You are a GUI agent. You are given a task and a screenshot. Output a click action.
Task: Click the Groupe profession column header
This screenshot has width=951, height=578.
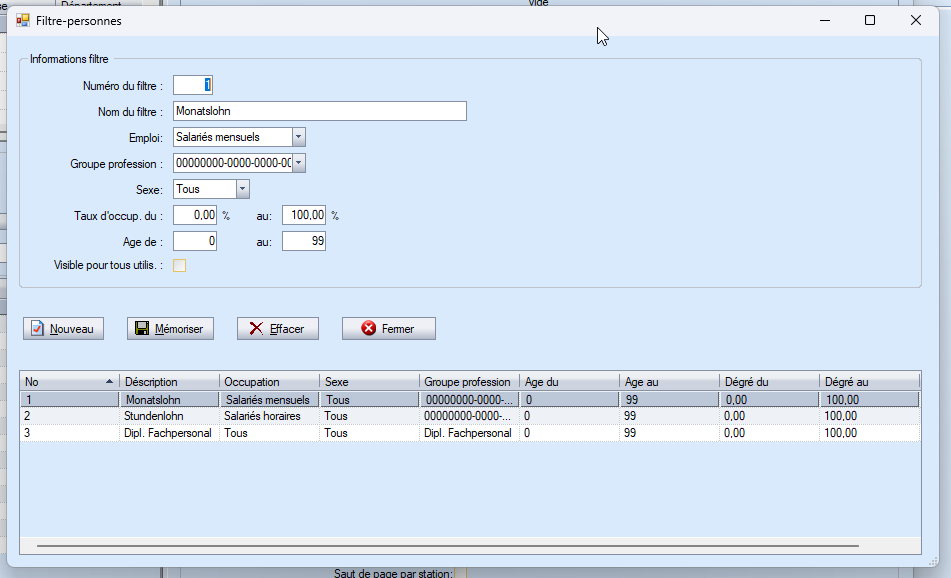click(x=468, y=382)
